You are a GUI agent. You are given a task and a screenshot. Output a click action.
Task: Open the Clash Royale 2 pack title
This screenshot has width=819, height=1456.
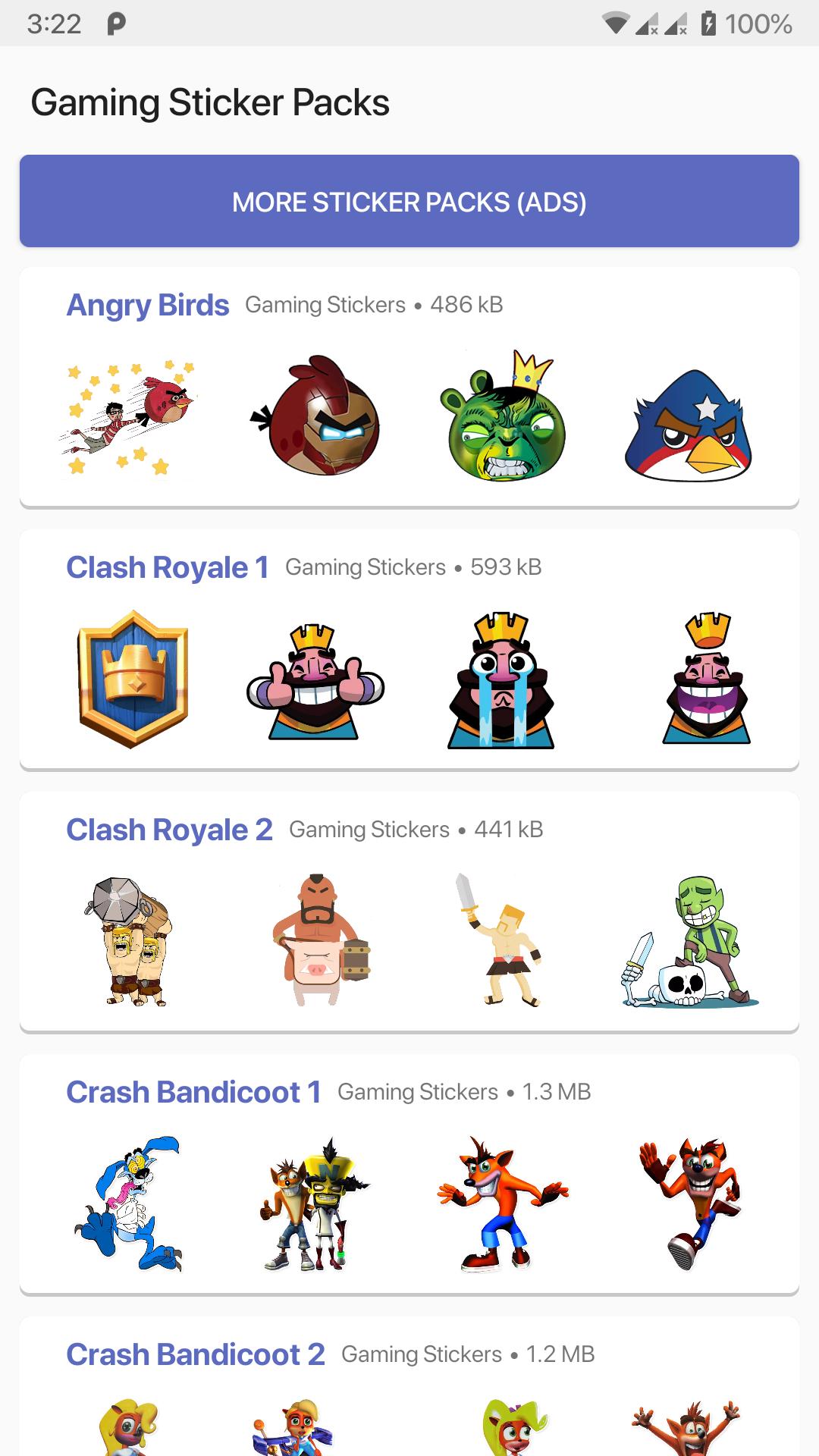[x=169, y=830]
